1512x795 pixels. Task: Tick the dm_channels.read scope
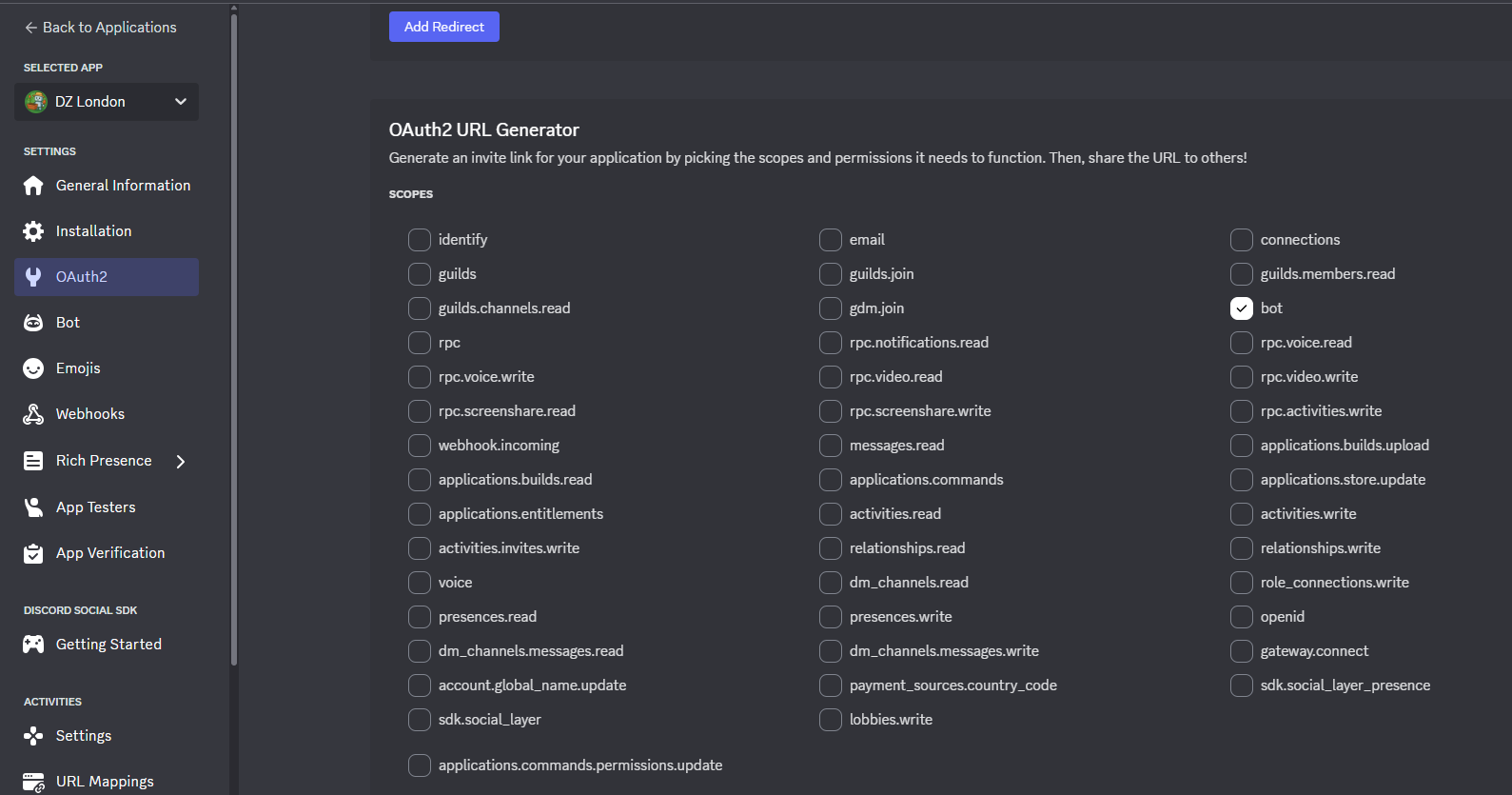tap(831, 583)
